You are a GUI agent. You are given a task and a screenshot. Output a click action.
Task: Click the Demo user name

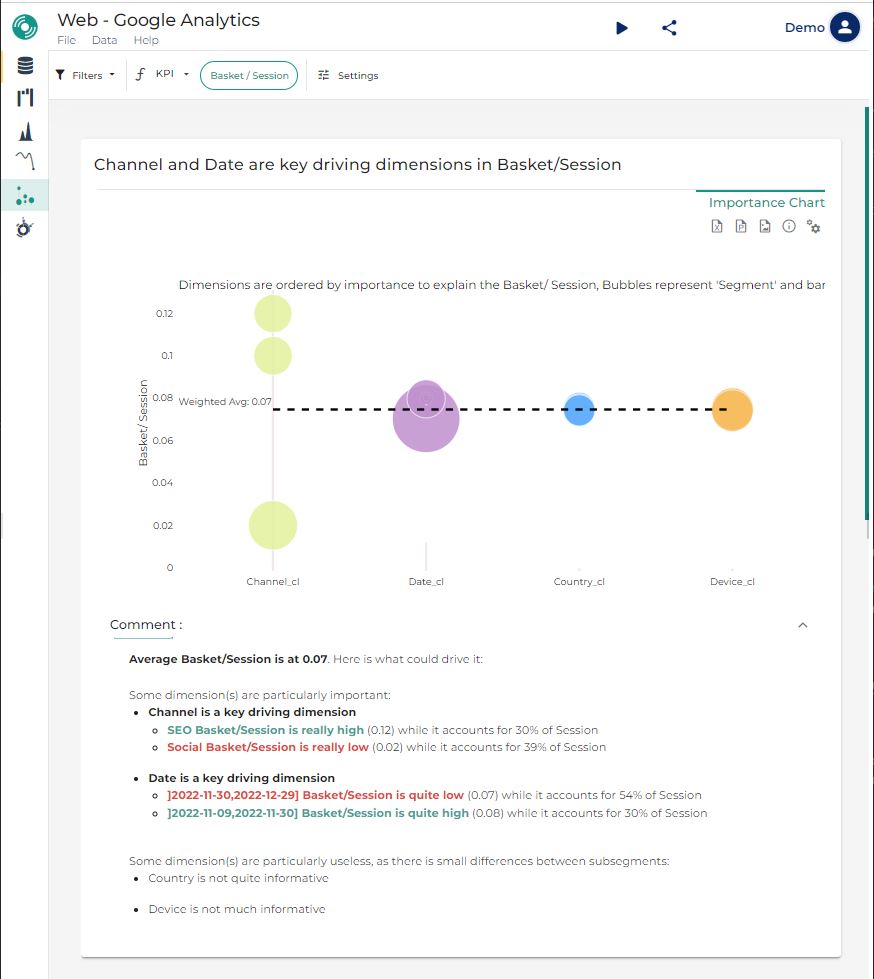(805, 27)
